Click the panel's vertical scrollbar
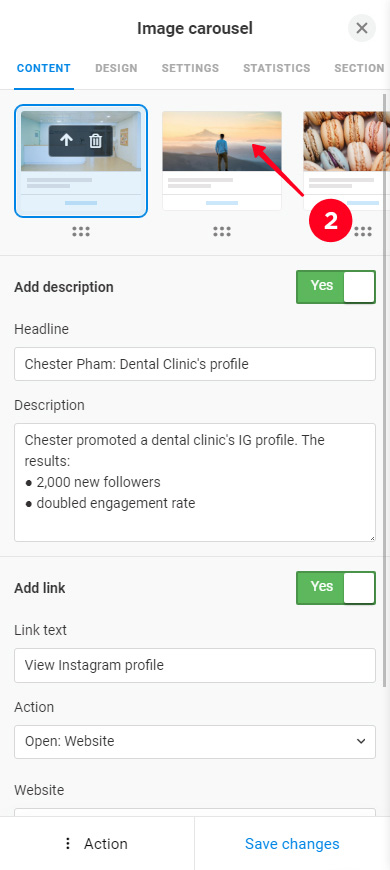 point(384,388)
